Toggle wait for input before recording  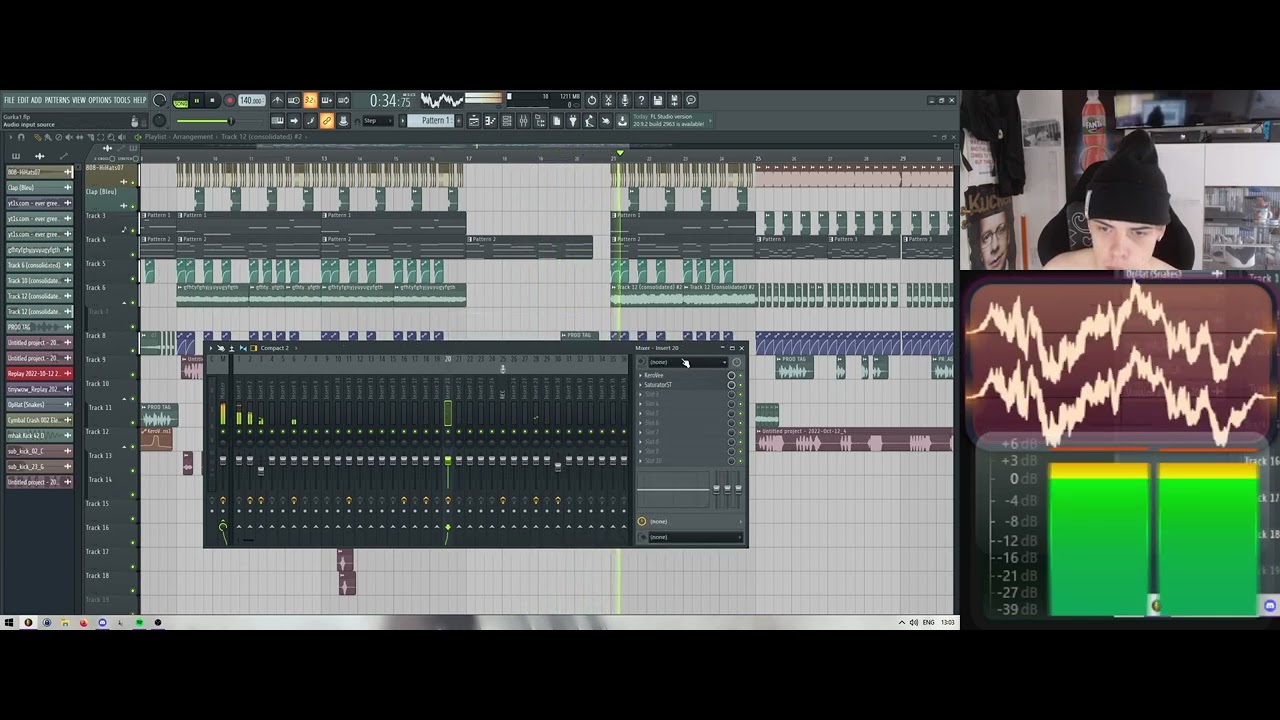click(294, 100)
